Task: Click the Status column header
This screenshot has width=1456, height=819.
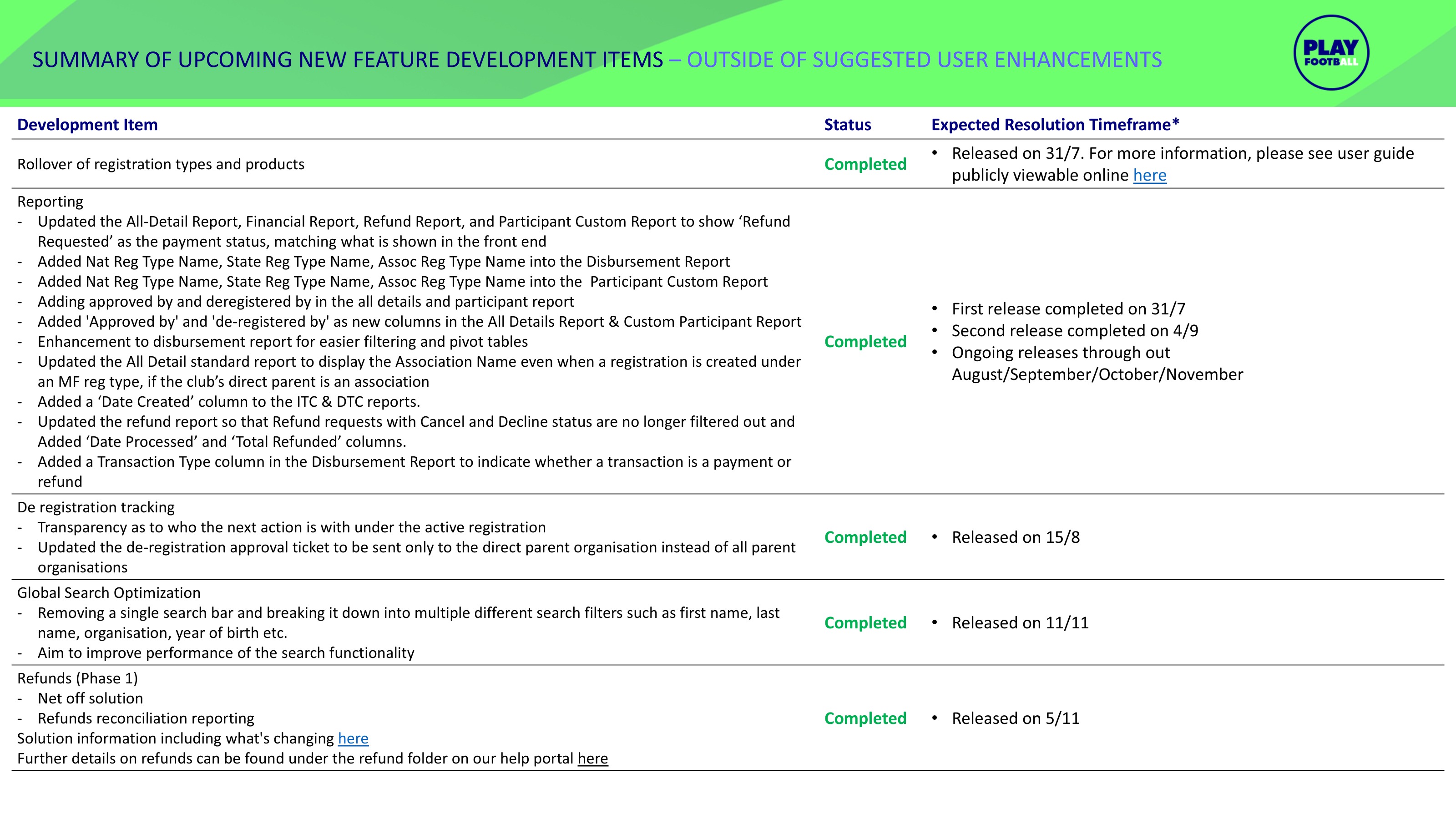Action: 847,124
